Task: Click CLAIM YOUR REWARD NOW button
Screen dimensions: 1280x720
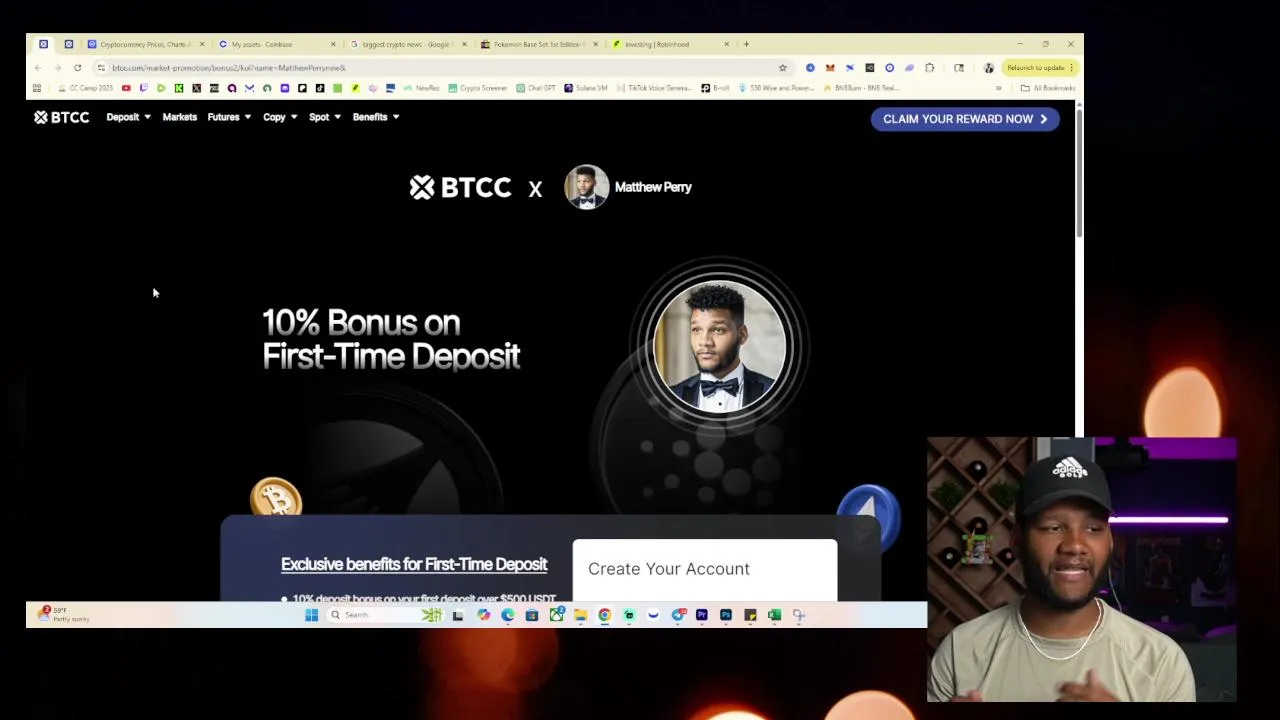Action: 965,119
